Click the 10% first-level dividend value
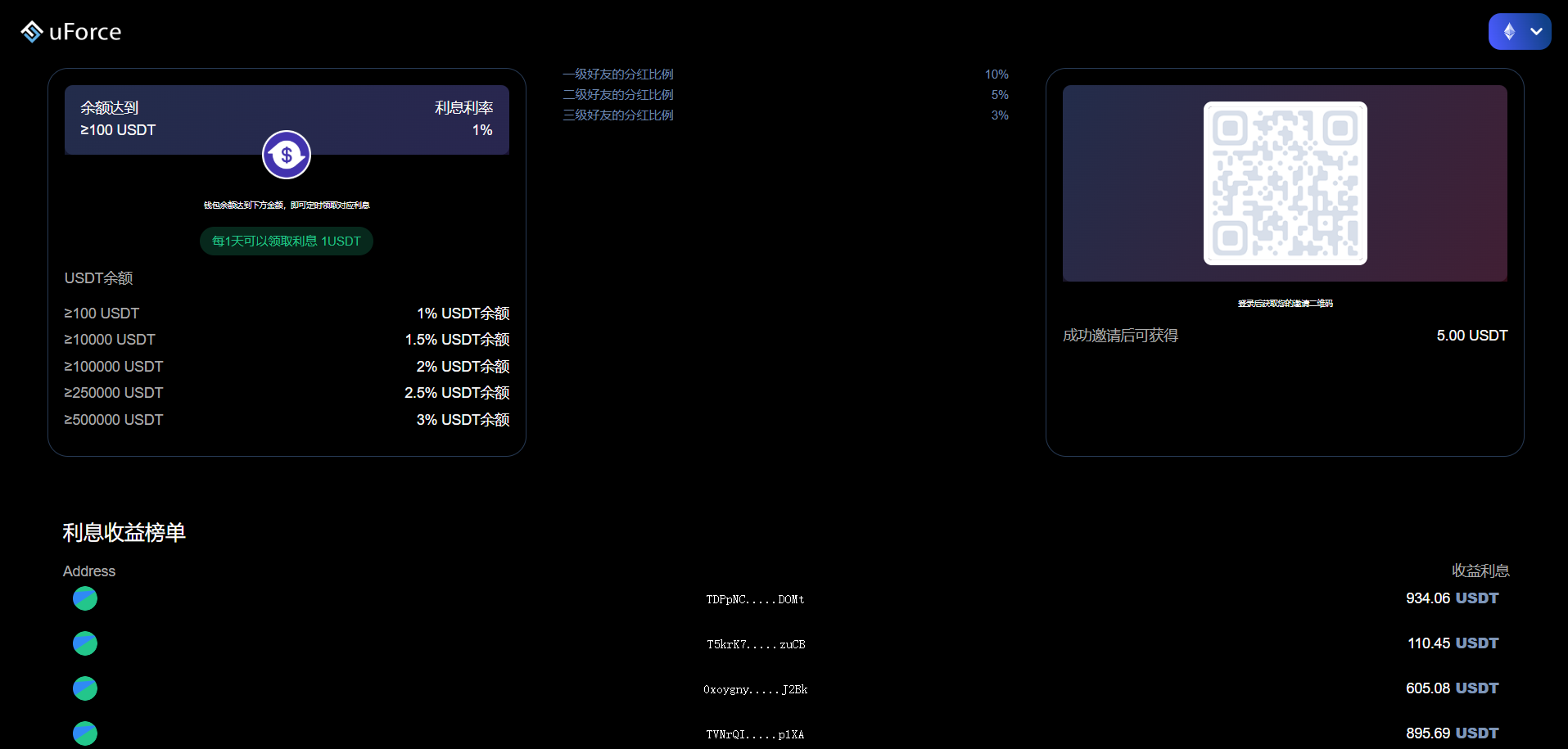This screenshot has height=749, width=1568. (x=996, y=74)
